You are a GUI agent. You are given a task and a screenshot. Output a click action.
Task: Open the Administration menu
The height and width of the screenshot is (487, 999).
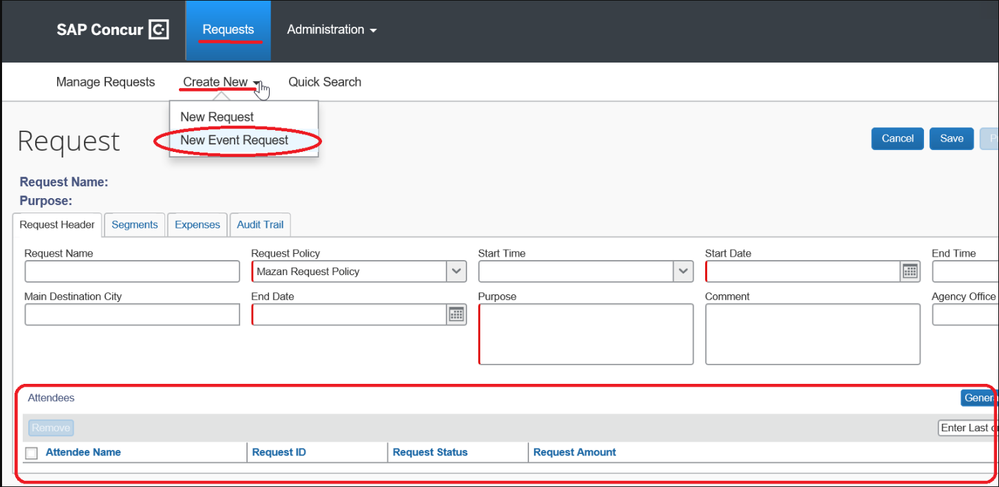point(332,30)
